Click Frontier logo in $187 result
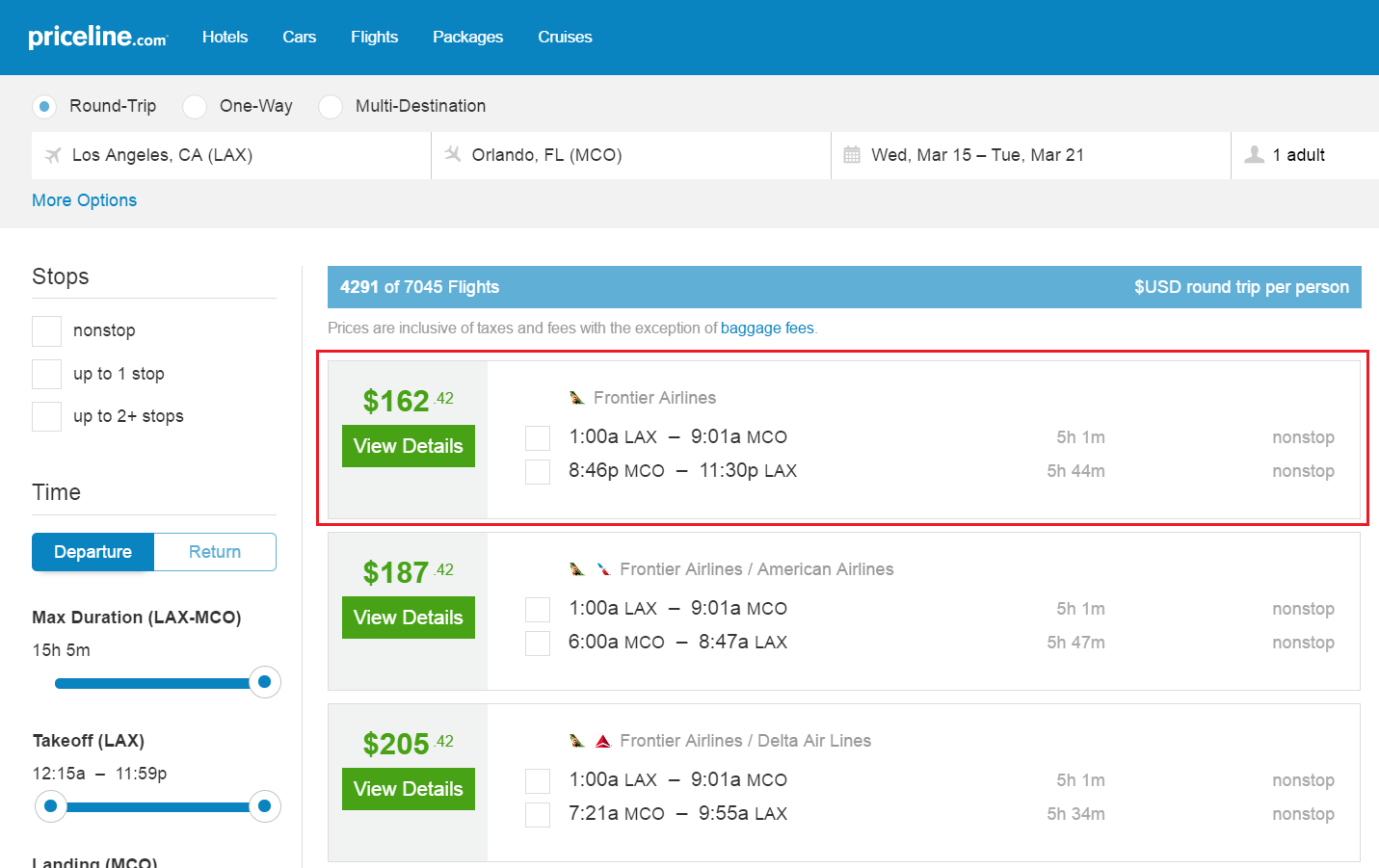Viewport: 1379px width, 868px height. click(x=577, y=569)
